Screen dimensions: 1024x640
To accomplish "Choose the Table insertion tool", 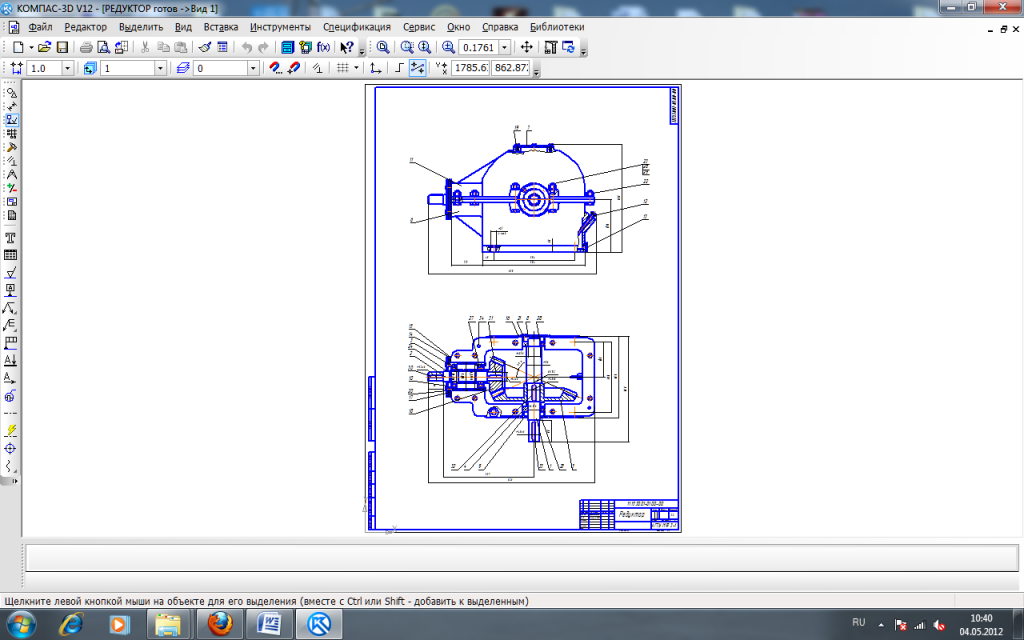I will click(10, 255).
